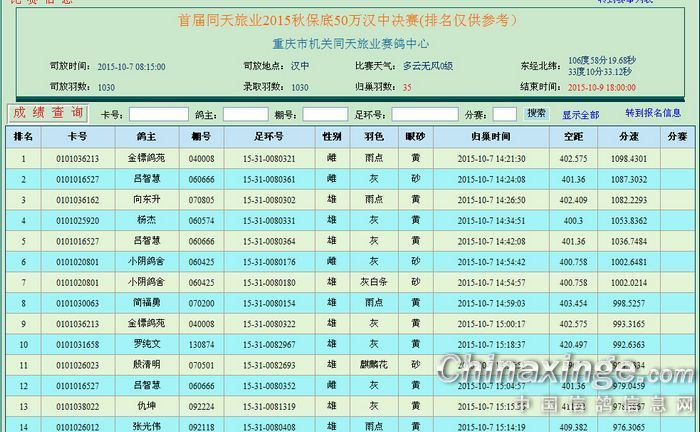Select owner 金镖鸽苑 in rank 1 row
This screenshot has width=700, height=432.
[146, 159]
